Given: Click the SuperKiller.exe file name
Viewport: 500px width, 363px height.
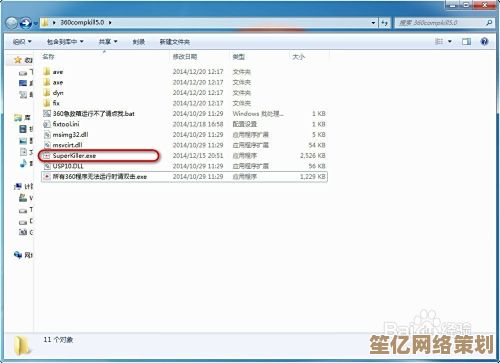Looking at the screenshot, I should tap(74, 156).
